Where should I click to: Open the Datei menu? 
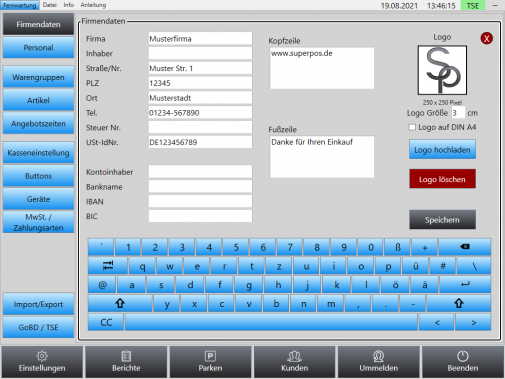(x=50, y=5)
